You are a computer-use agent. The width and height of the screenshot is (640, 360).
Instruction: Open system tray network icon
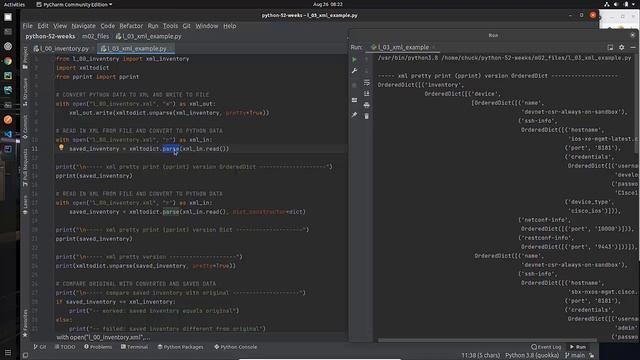coord(607,4)
